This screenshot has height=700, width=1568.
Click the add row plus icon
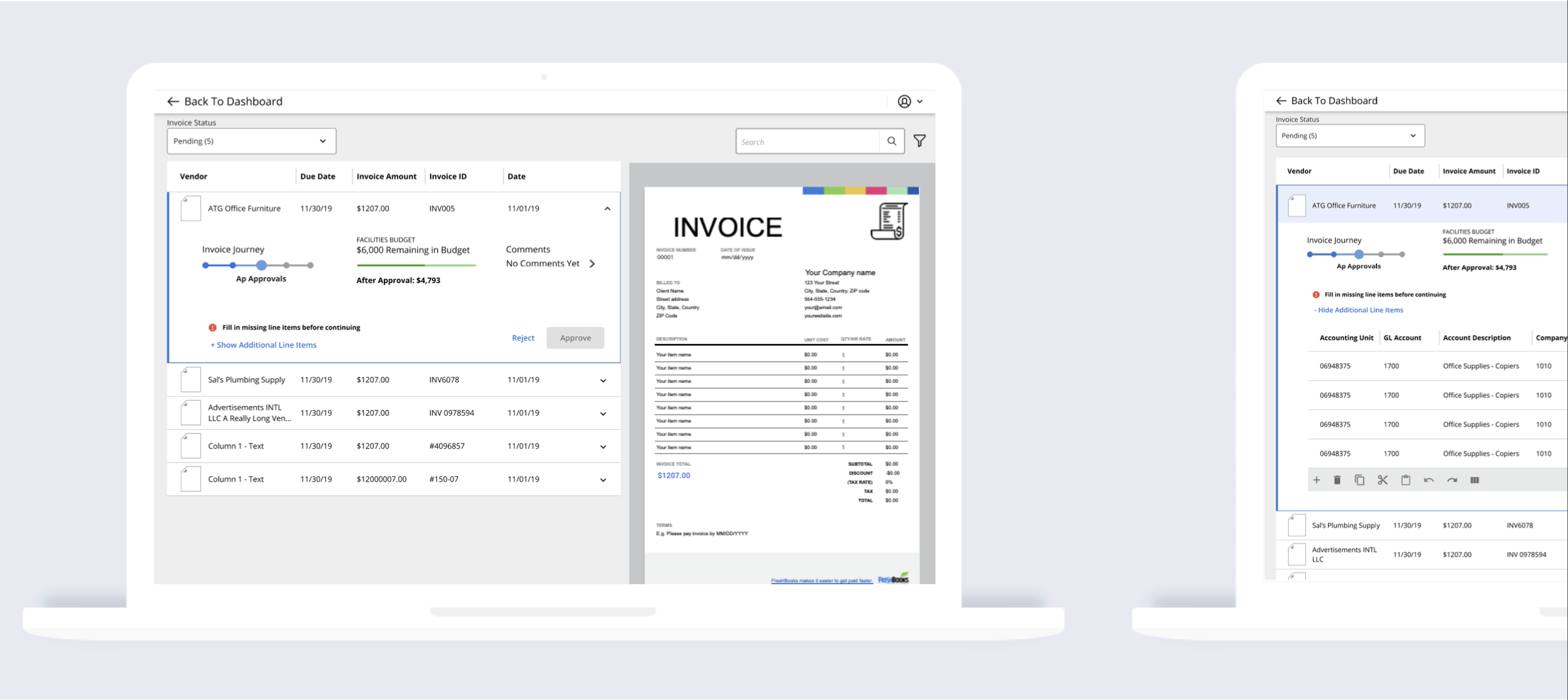pyautogui.click(x=1317, y=480)
